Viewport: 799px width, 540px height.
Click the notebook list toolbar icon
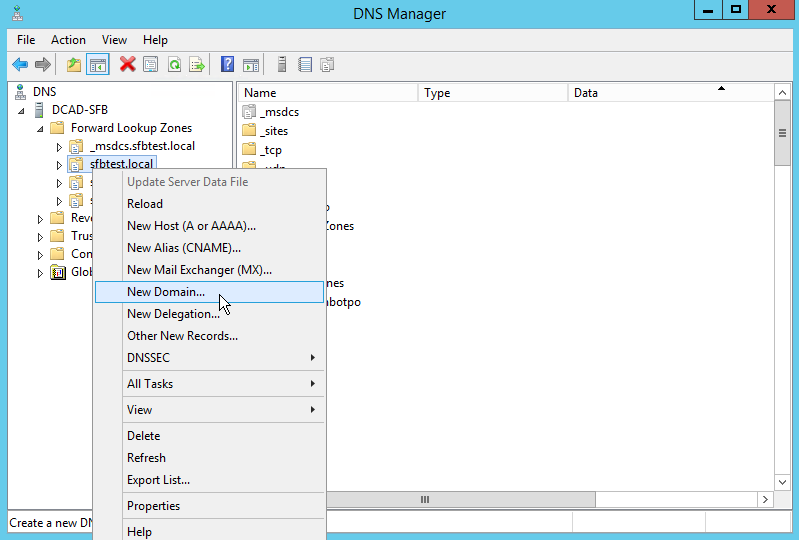305,65
